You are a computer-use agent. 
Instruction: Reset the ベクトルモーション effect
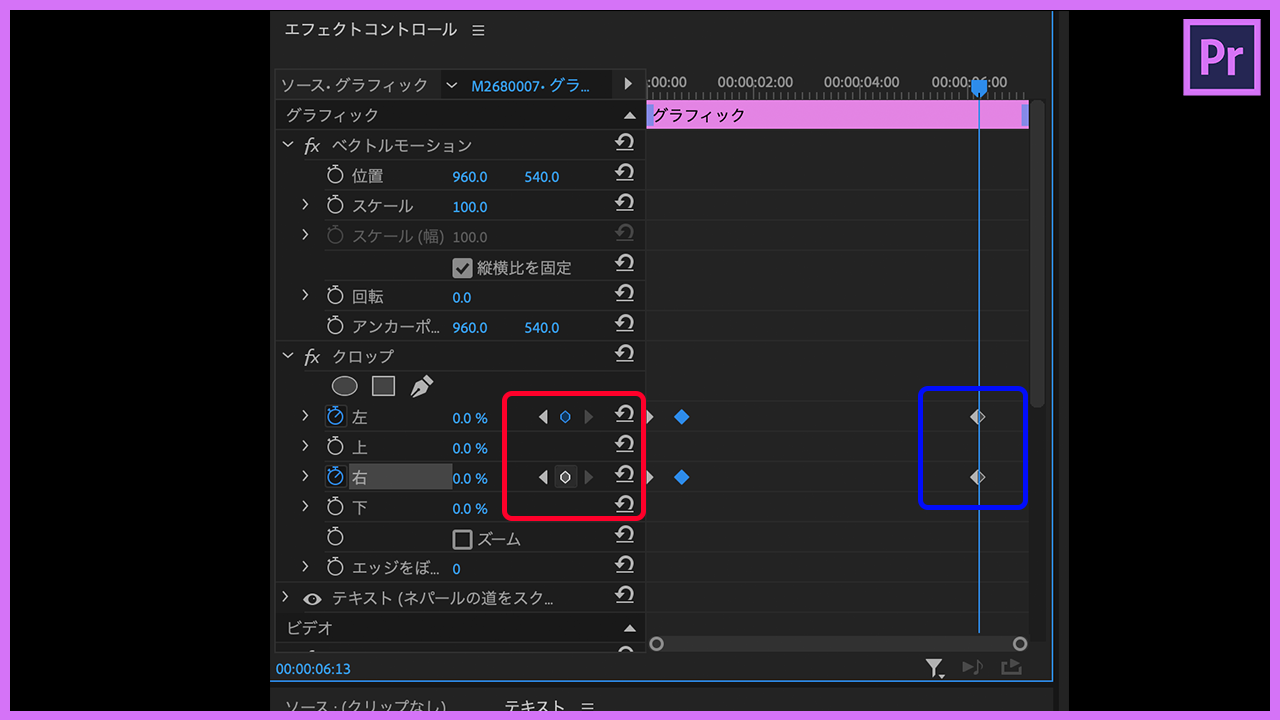(x=624, y=144)
